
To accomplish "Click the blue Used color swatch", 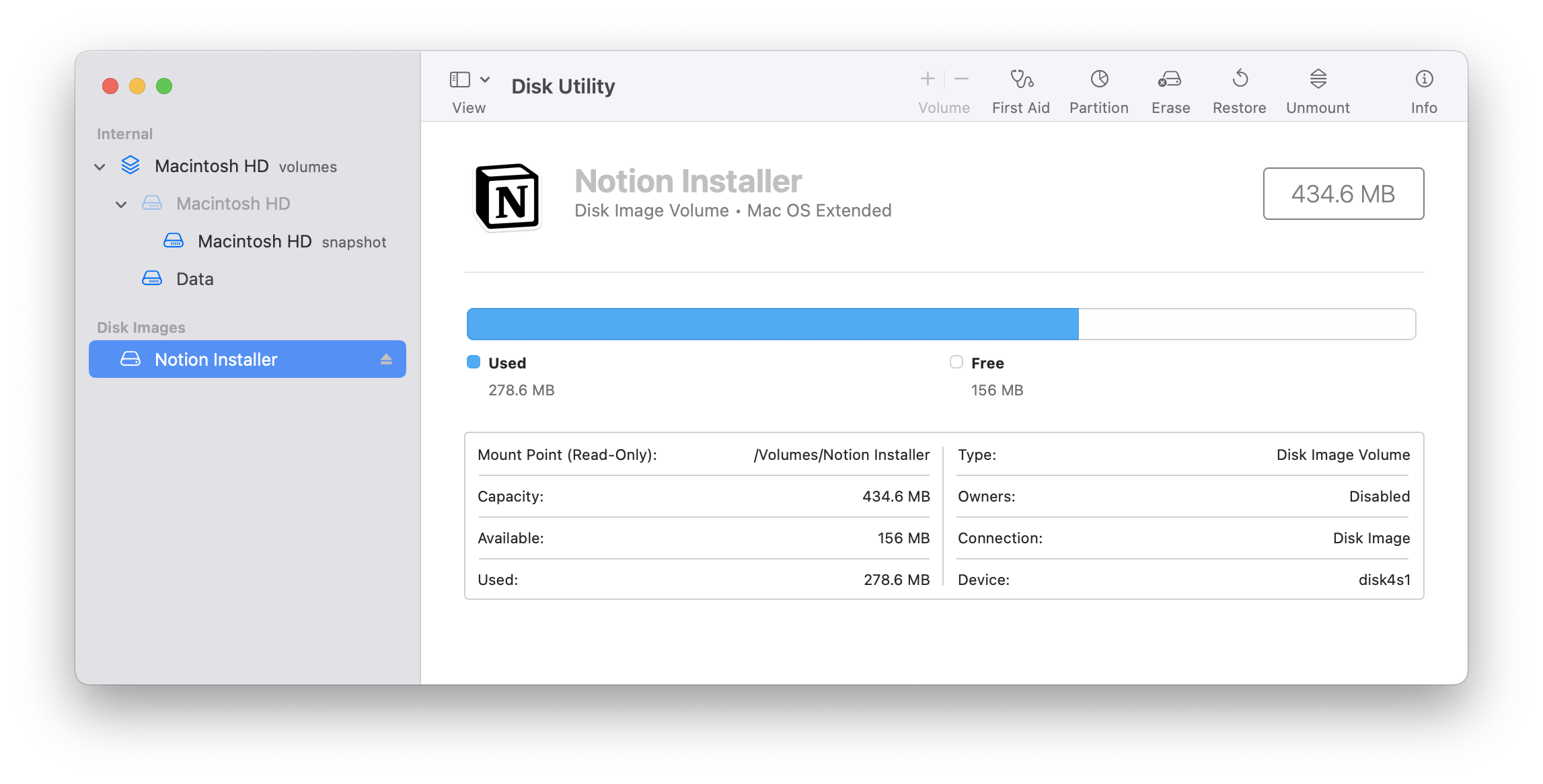I will [474, 362].
